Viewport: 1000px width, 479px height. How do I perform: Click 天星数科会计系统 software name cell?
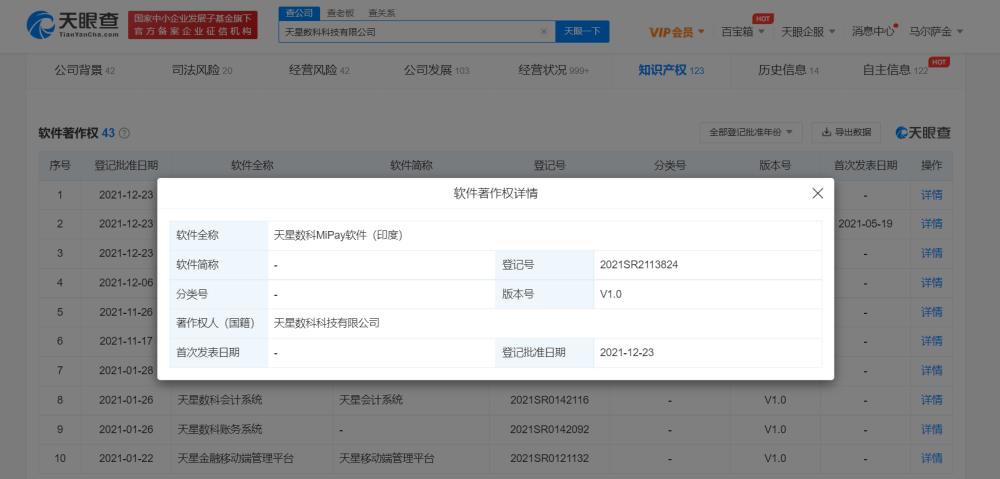tap(220, 400)
